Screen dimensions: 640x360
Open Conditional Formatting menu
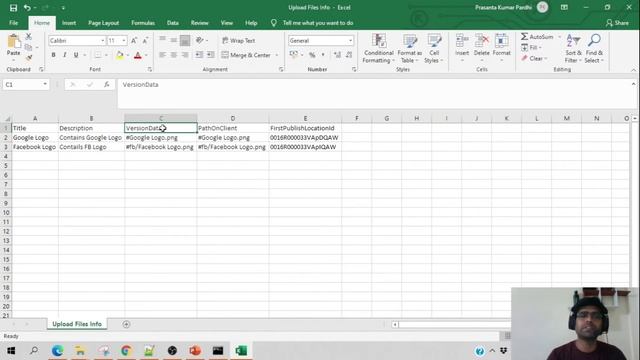click(379, 48)
